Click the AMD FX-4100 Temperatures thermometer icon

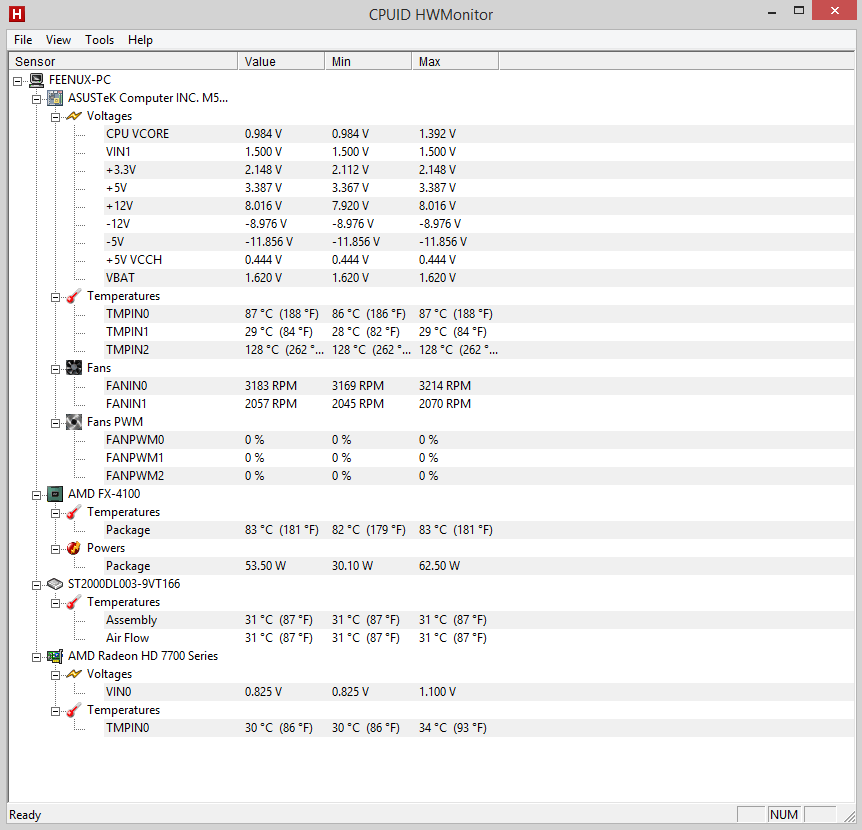coord(74,512)
